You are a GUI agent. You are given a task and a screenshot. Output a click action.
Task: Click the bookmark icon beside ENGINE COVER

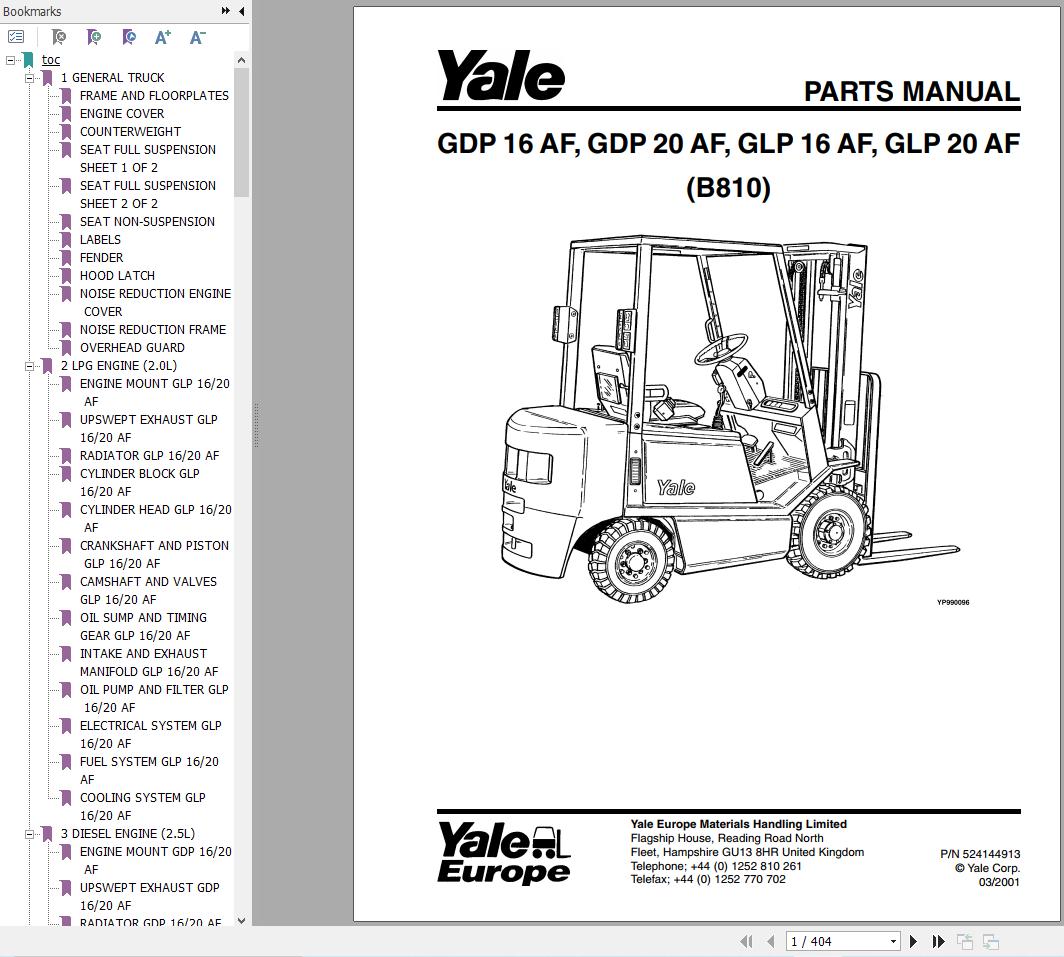[x=66, y=114]
